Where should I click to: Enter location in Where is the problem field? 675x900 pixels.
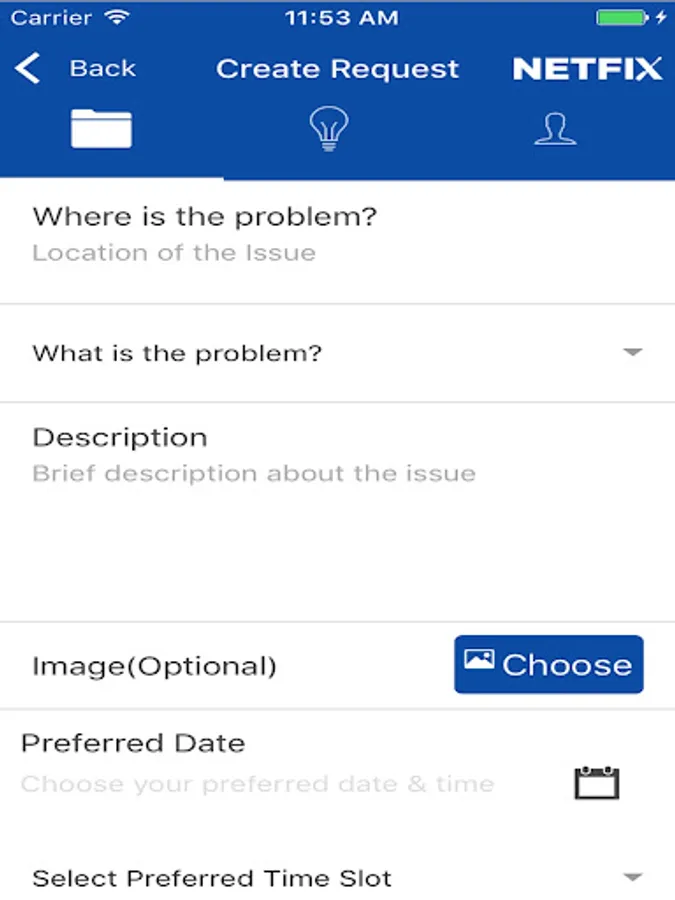coord(174,252)
